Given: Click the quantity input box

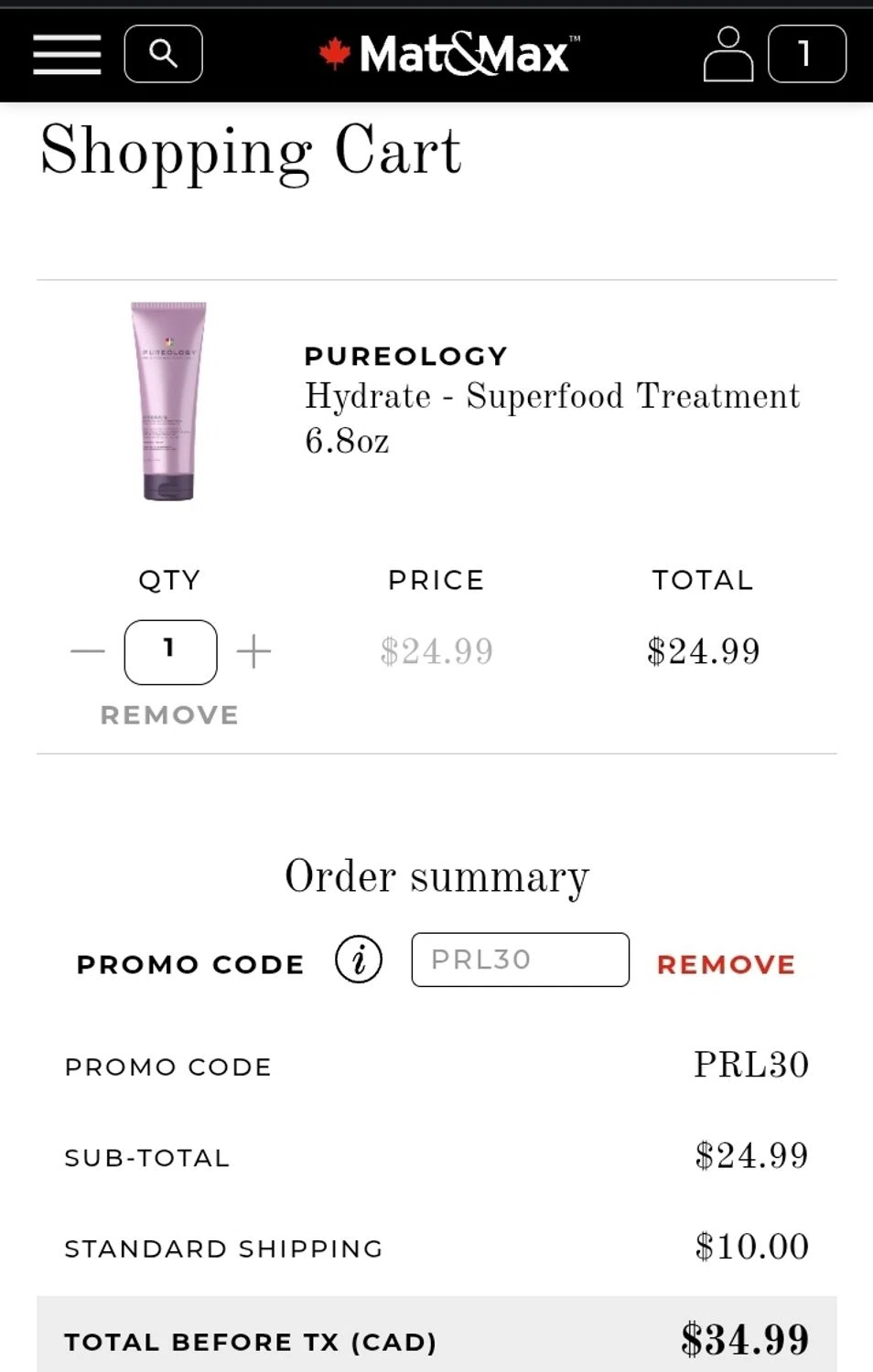Looking at the screenshot, I should (170, 651).
